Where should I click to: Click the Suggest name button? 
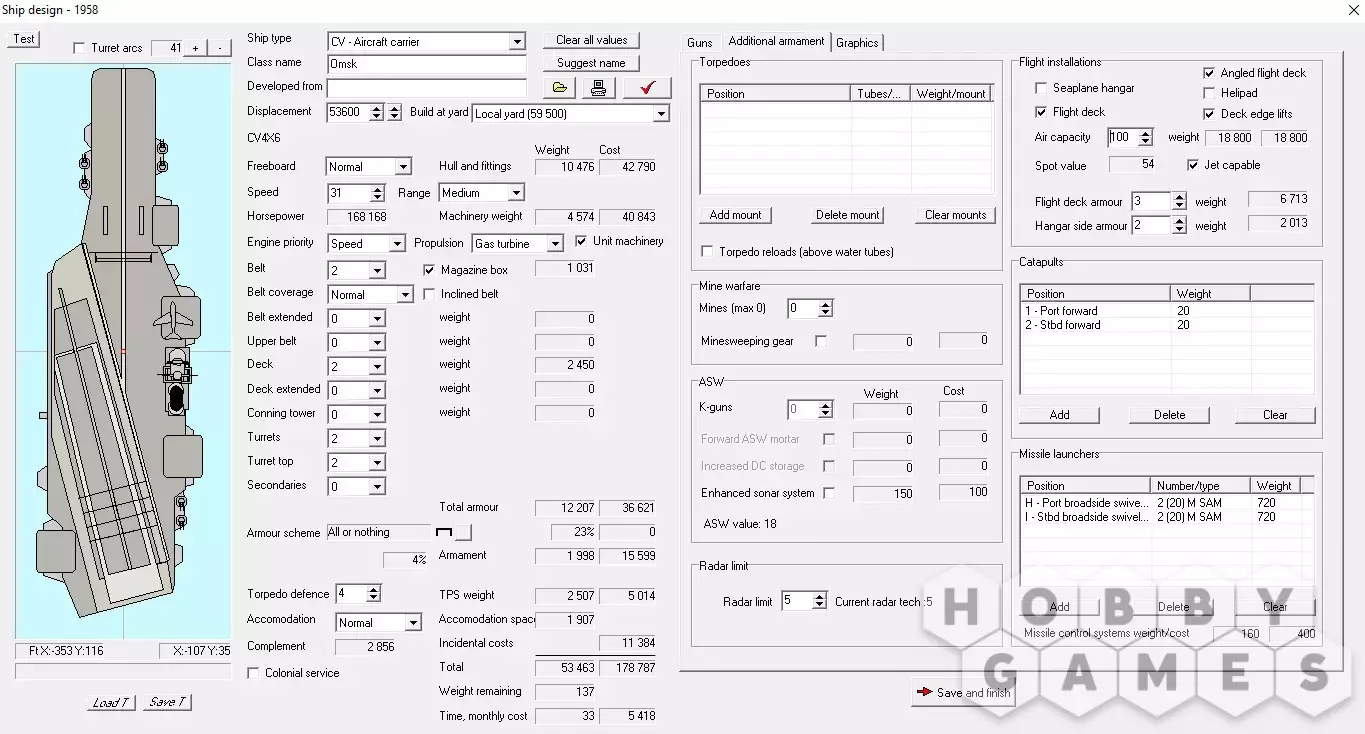click(591, 63)
